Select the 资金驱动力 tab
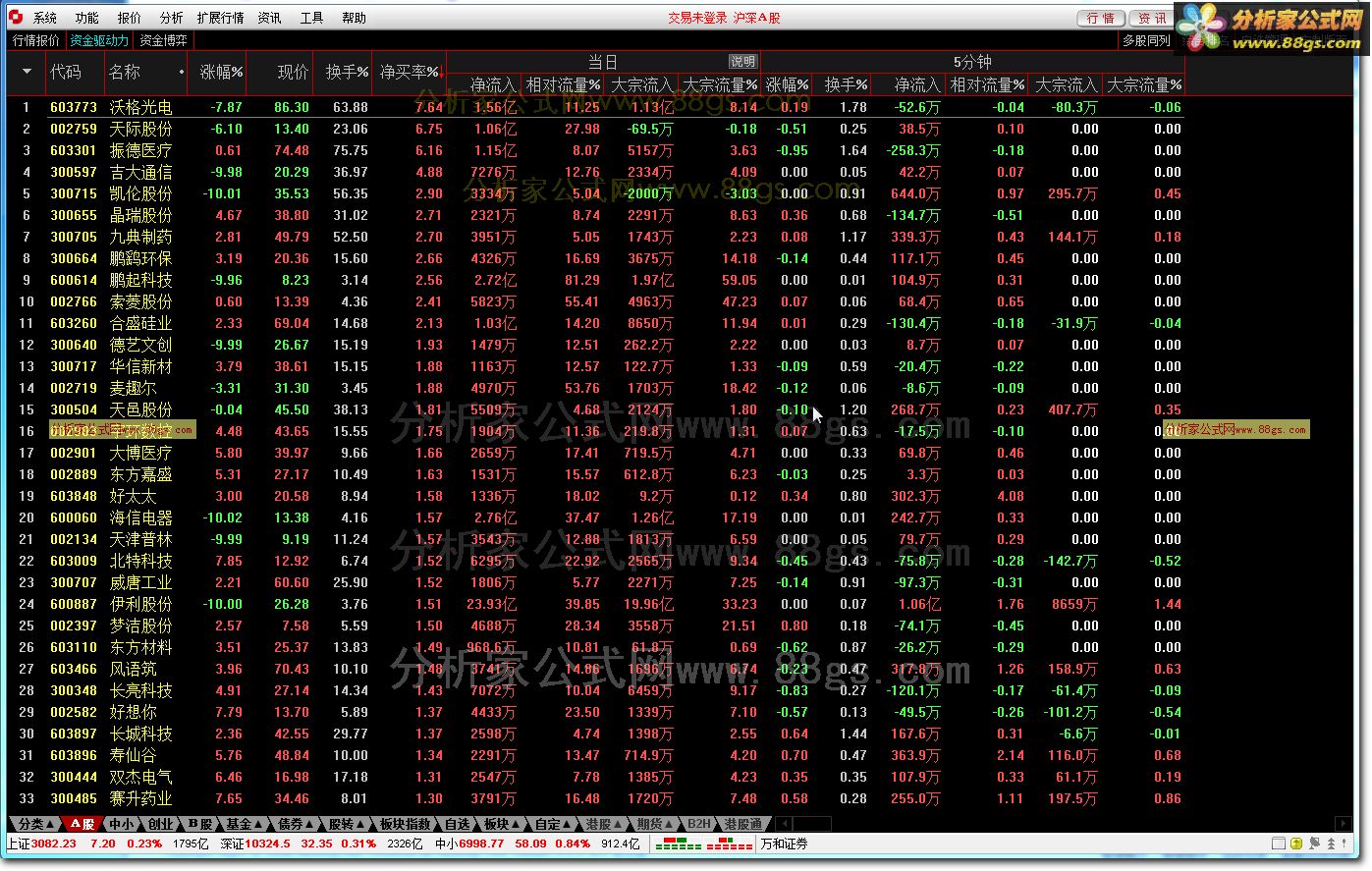1372x871 pixels. click(x=99, y=41)
